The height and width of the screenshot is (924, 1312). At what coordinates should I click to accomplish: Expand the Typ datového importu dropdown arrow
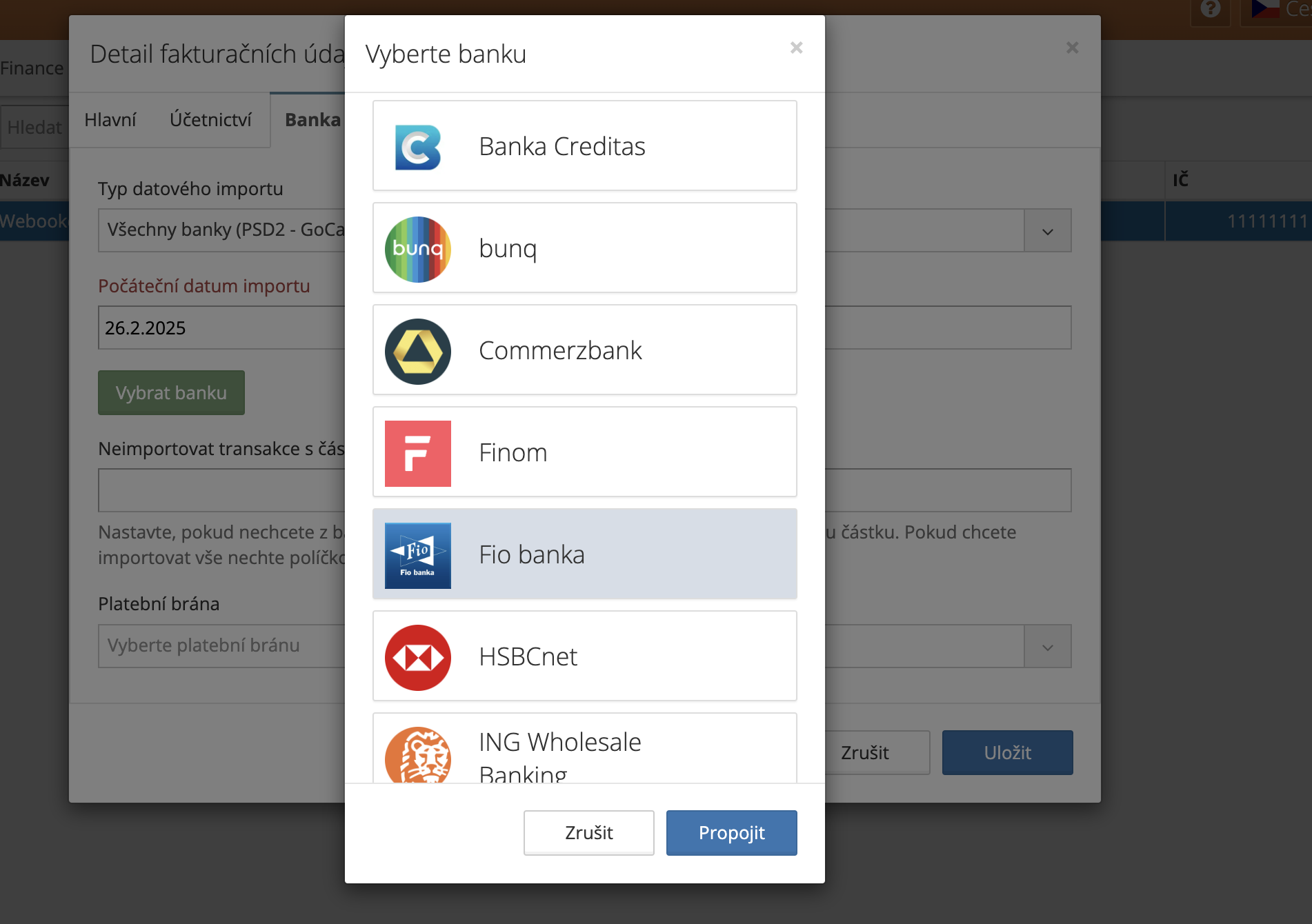[1048, 231]
